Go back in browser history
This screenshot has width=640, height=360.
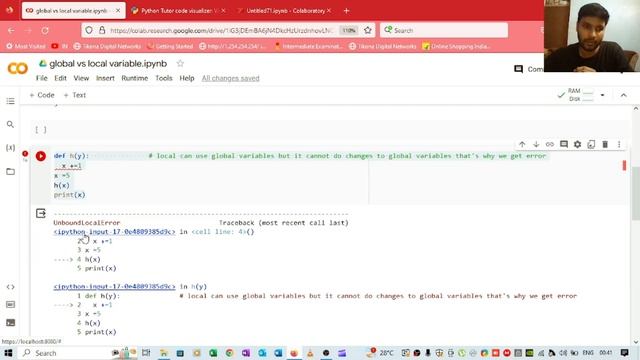click(x=11, y=31)
